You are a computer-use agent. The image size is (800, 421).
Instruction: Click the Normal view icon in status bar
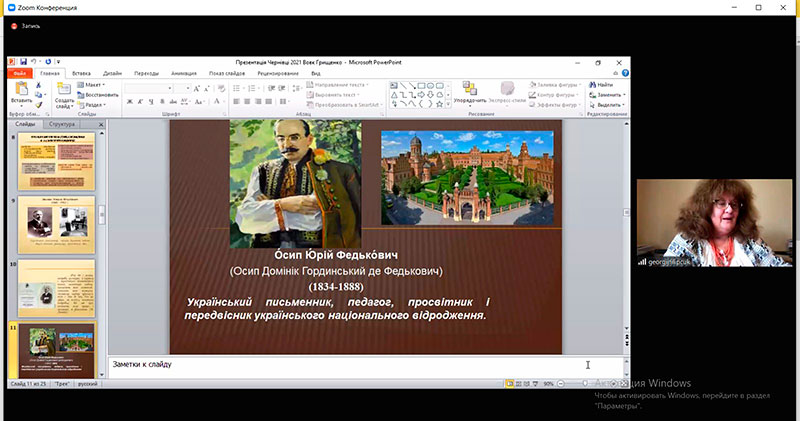[x=509, y=384]
